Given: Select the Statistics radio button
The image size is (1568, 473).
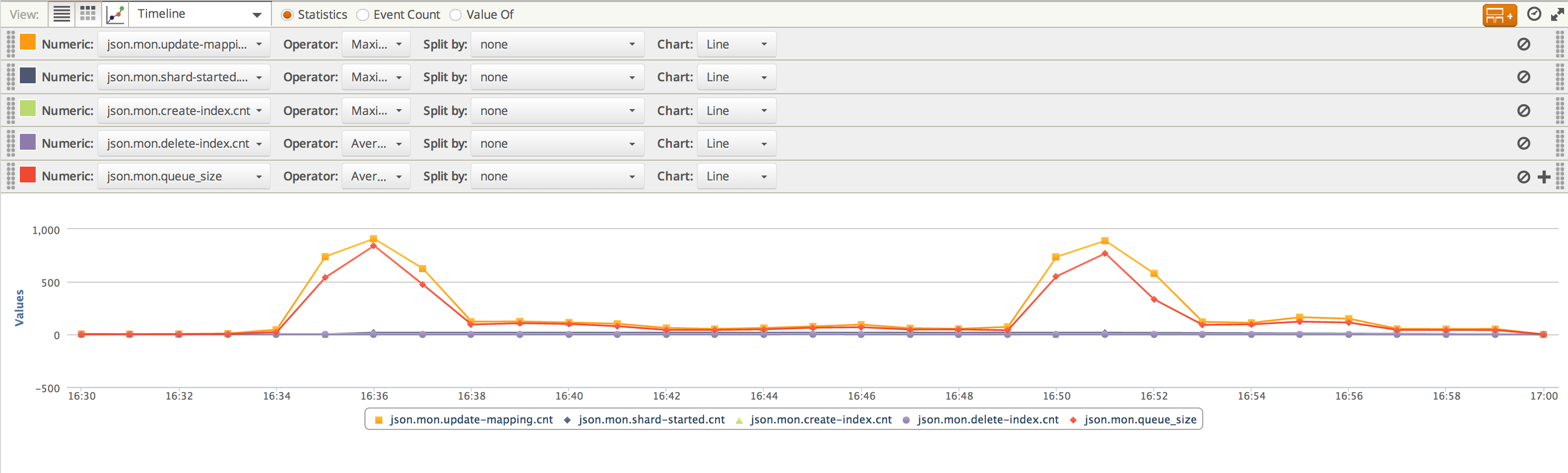Looking at the screenshot, I should [x=287, y=14].
